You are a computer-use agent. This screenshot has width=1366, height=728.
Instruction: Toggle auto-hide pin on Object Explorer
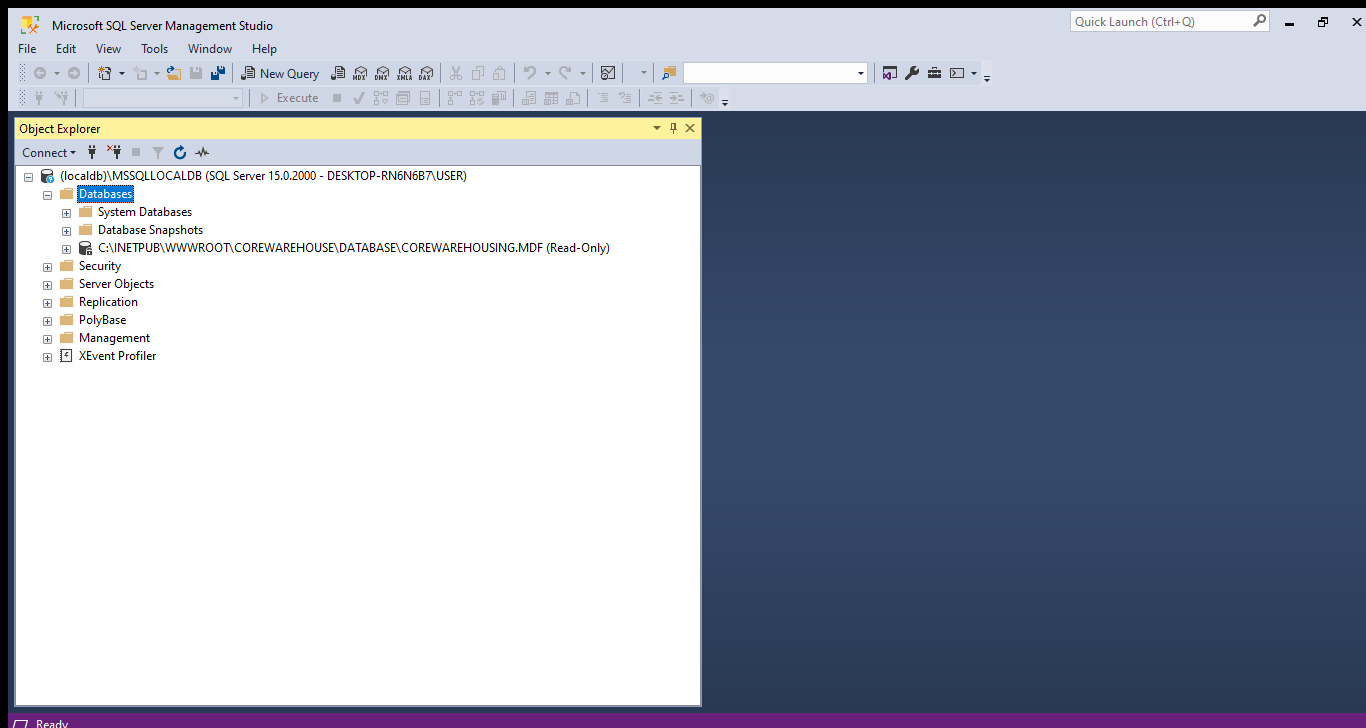[x=674, y=128]
